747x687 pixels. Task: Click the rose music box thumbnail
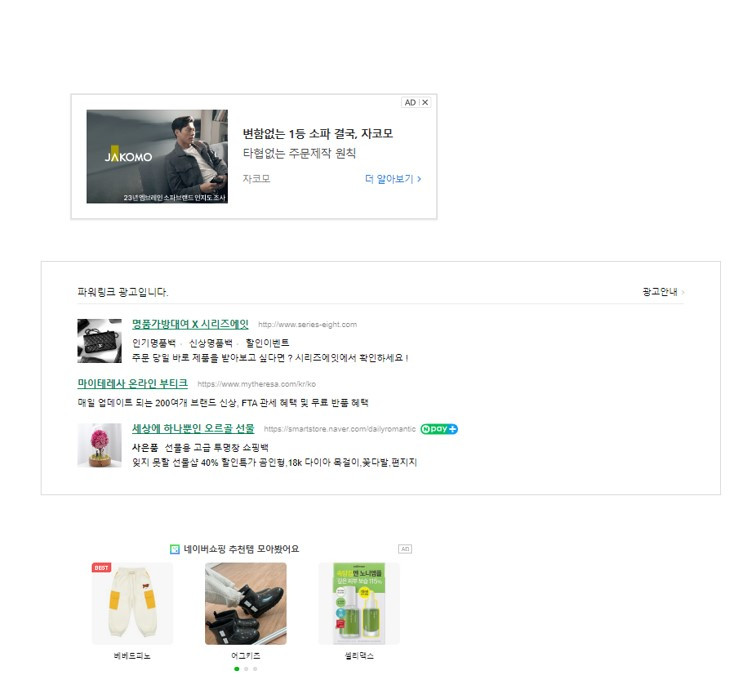[x=100, y=445]
